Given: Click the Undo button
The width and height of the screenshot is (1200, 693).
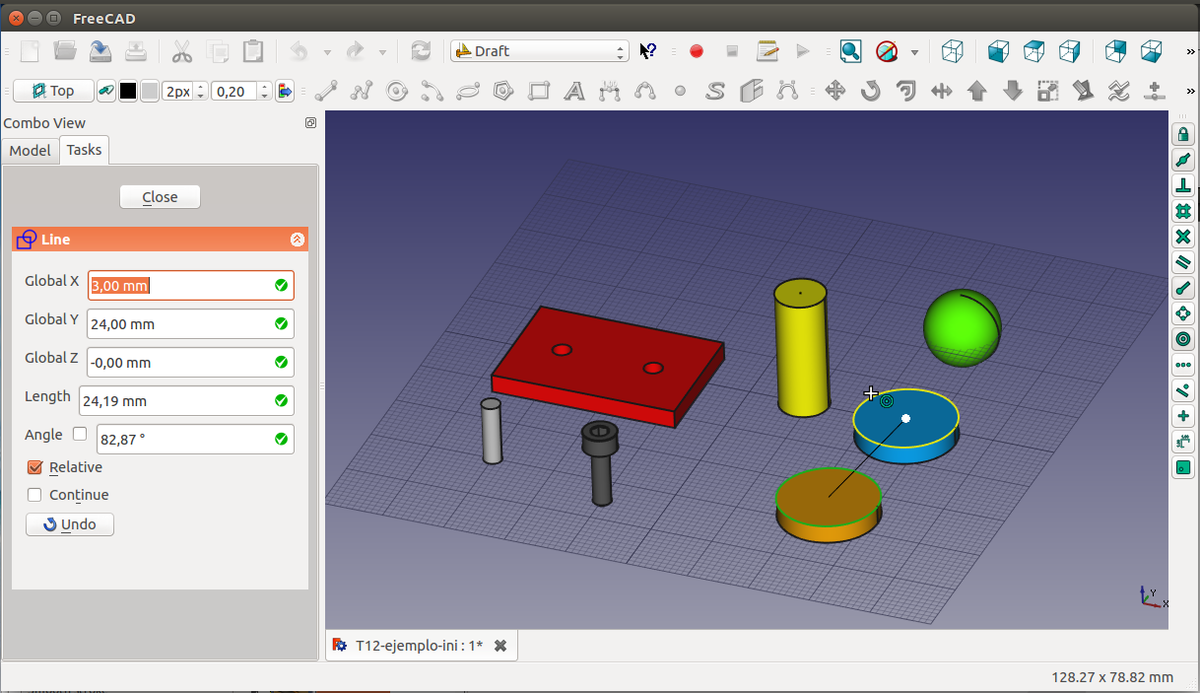Looking at the screenshot, I should coord(70,524).
